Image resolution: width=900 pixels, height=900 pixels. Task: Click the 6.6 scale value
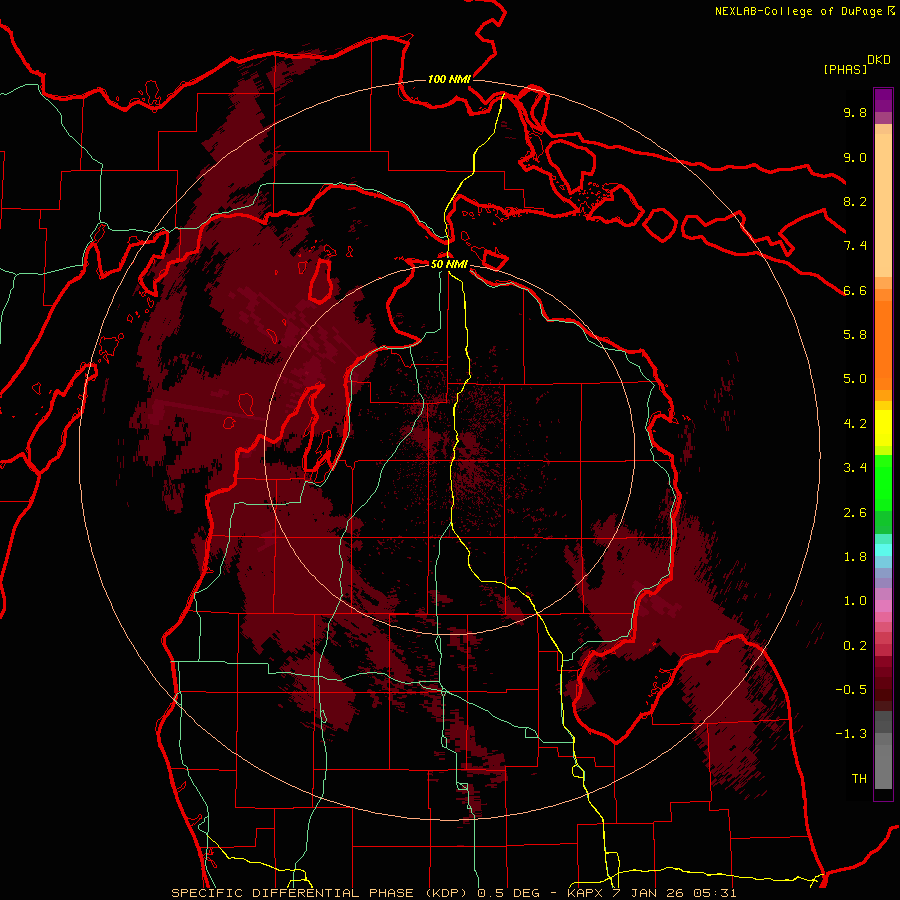click(x=855, y=290)
